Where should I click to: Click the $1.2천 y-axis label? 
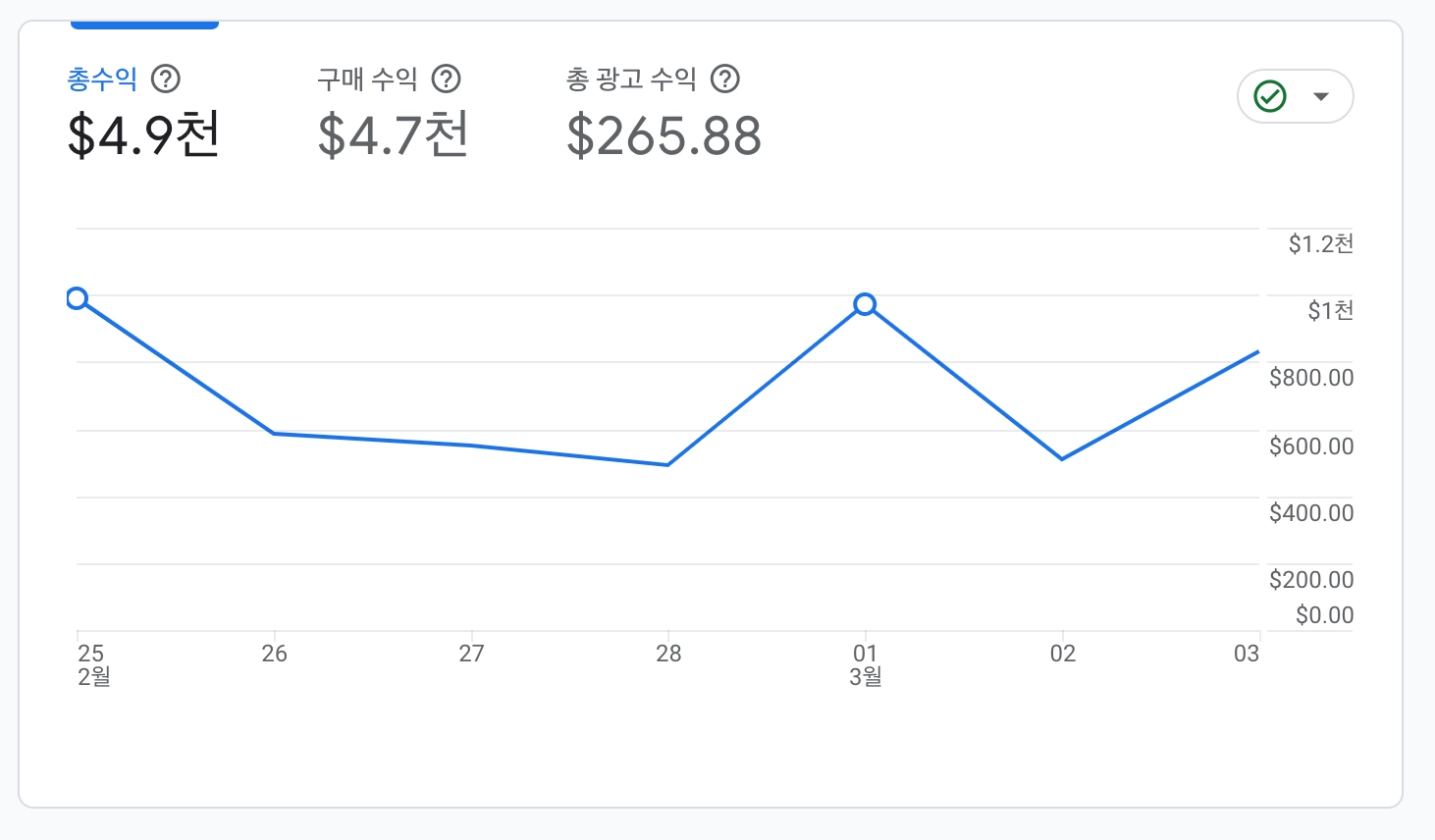point(1320,243)
